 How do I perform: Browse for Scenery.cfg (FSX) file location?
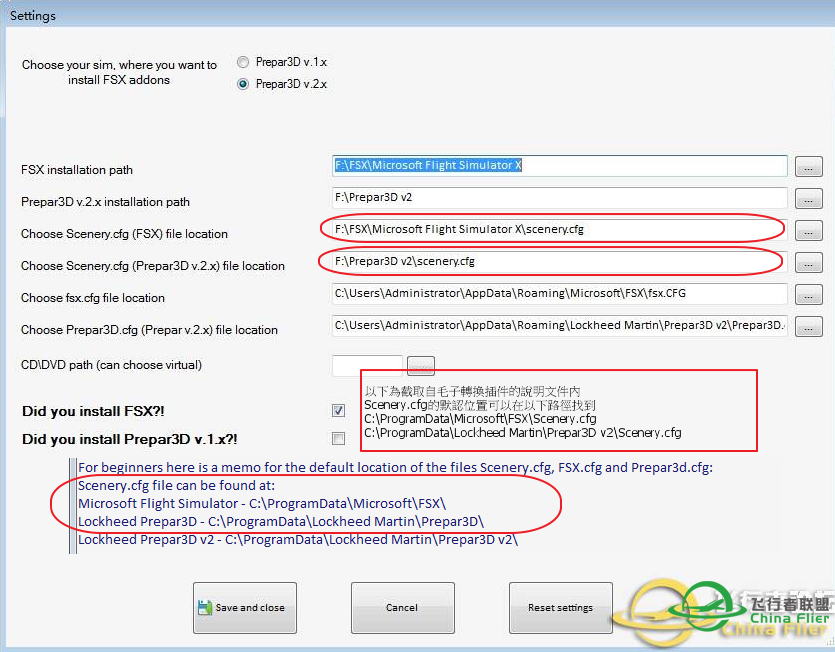pos(808,231)
